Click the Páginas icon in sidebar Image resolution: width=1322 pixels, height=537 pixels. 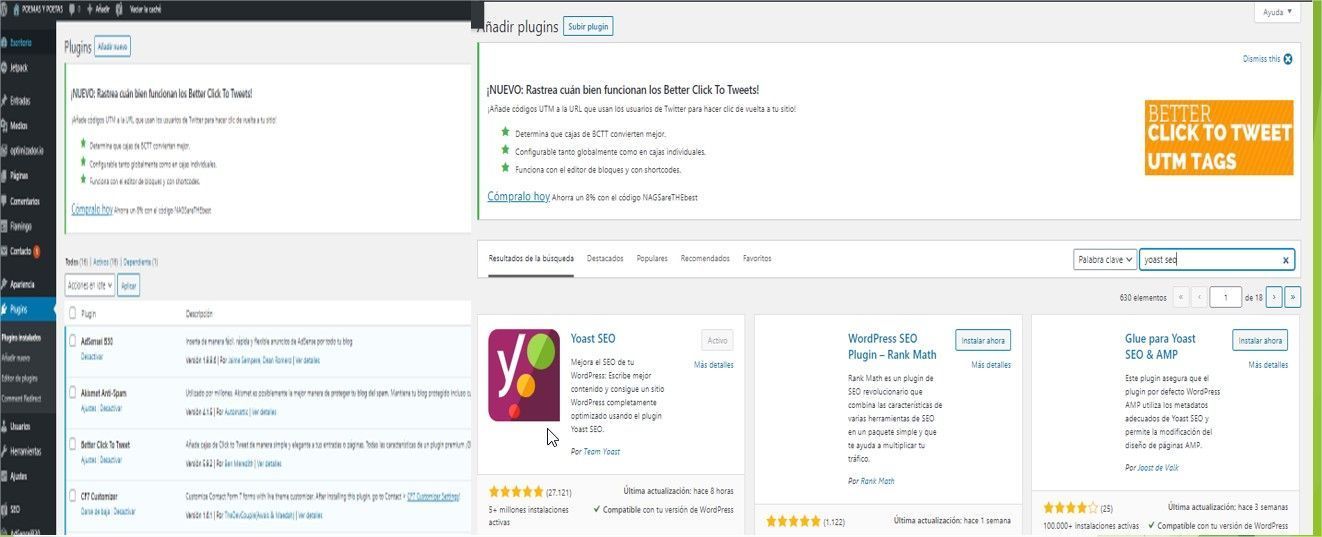point(5,176)
